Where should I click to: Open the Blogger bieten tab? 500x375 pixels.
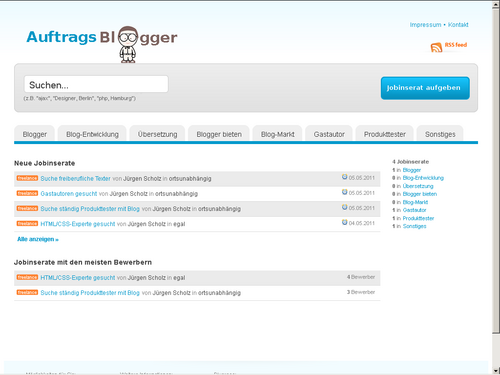point(219,134)
